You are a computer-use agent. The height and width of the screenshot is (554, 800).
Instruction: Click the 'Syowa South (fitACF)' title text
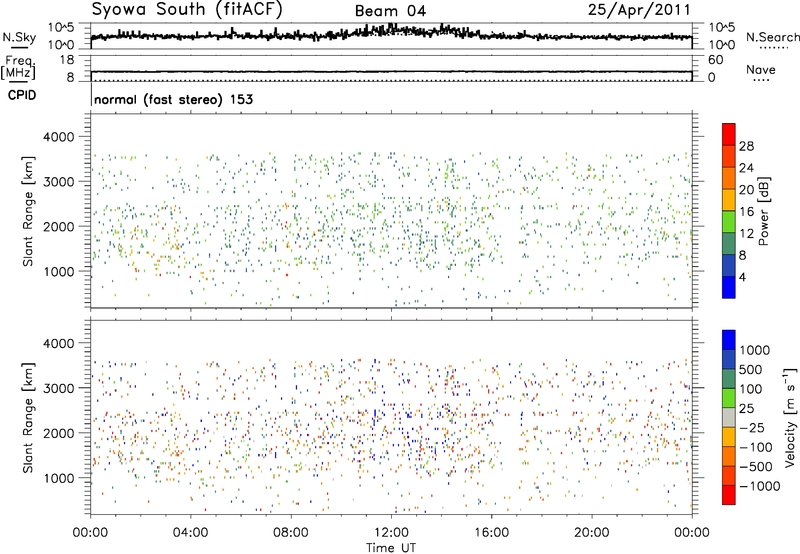[187, 10]
